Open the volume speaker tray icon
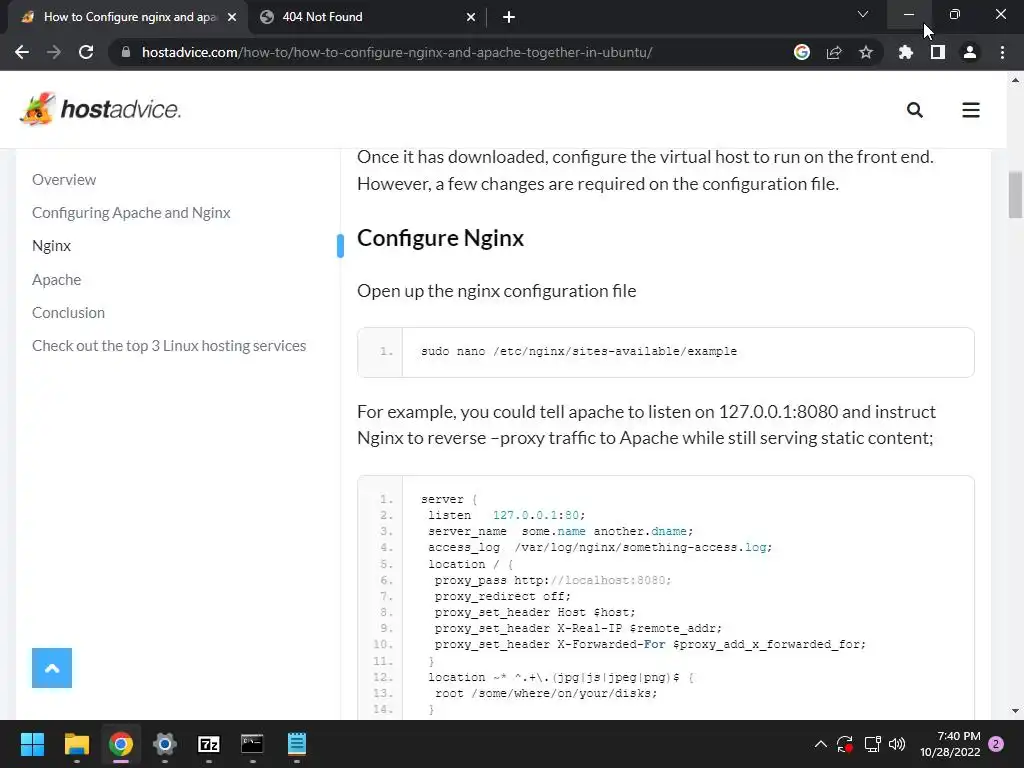Screen dimensions: 1024x768 pos(897,744)
